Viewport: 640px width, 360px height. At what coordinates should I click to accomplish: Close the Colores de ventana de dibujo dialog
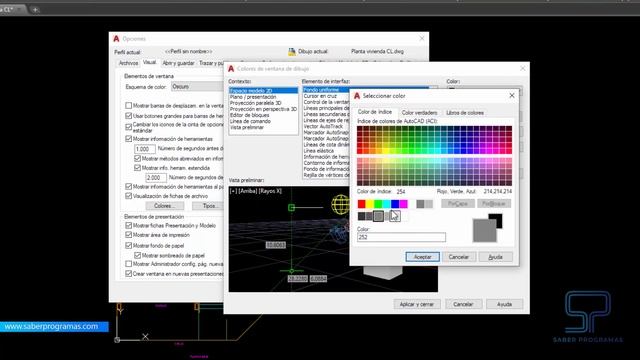click(x=523, y=69)
